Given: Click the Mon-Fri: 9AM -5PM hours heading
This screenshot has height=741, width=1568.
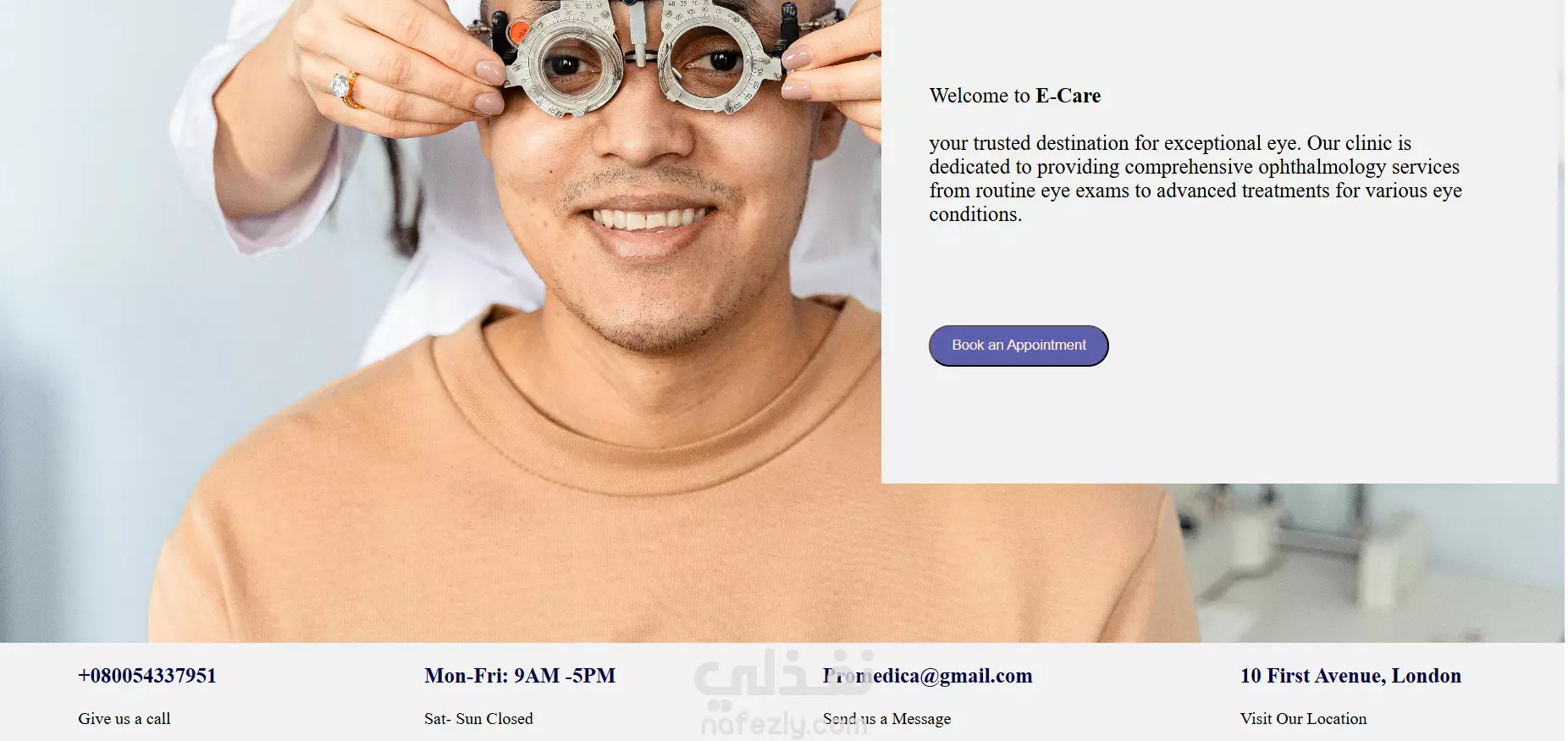Looking at the screenshot, I should tap(520, 676).
